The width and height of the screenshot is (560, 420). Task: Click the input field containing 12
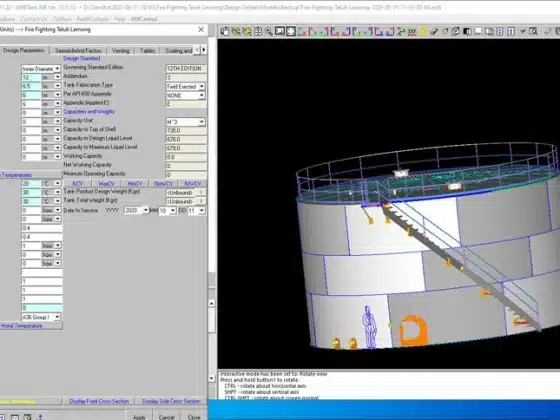pos(31,77)
